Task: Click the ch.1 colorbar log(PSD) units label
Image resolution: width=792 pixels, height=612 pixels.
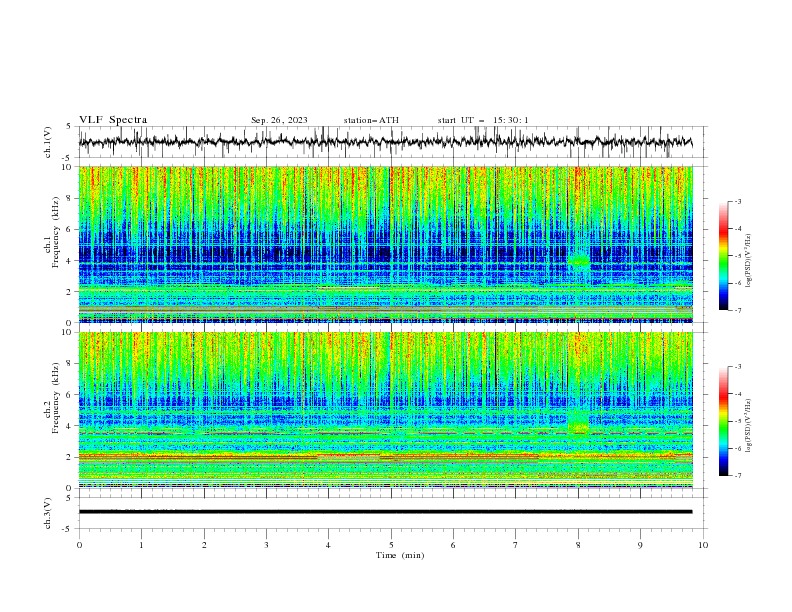Action: tap(749, 261)
